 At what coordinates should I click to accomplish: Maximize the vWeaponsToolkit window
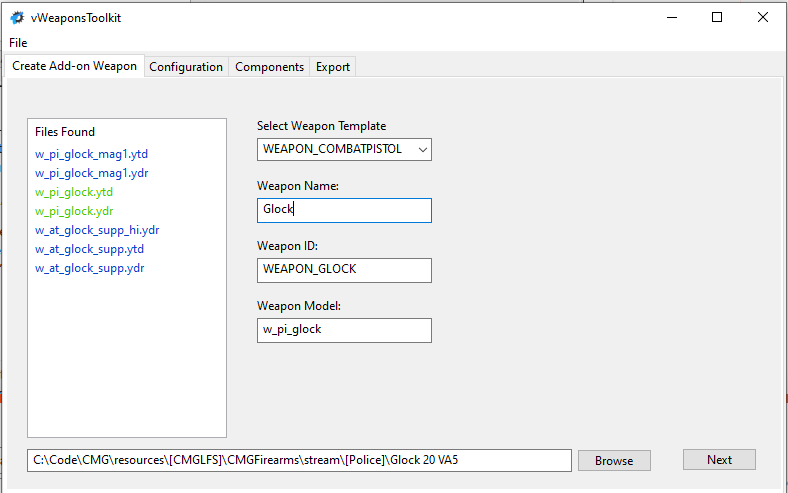point(717,18)
